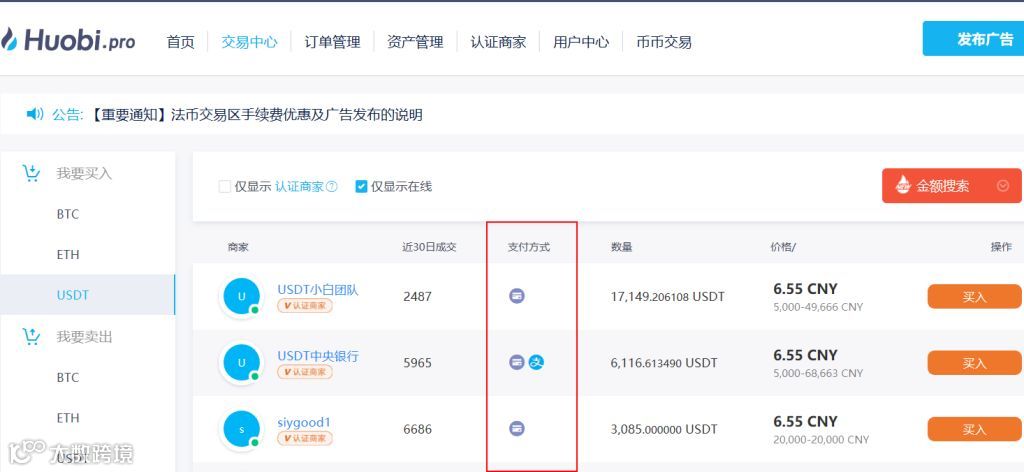Select ETH under 我要卖出
The image size is (1024, 472).
pos(68,418)
